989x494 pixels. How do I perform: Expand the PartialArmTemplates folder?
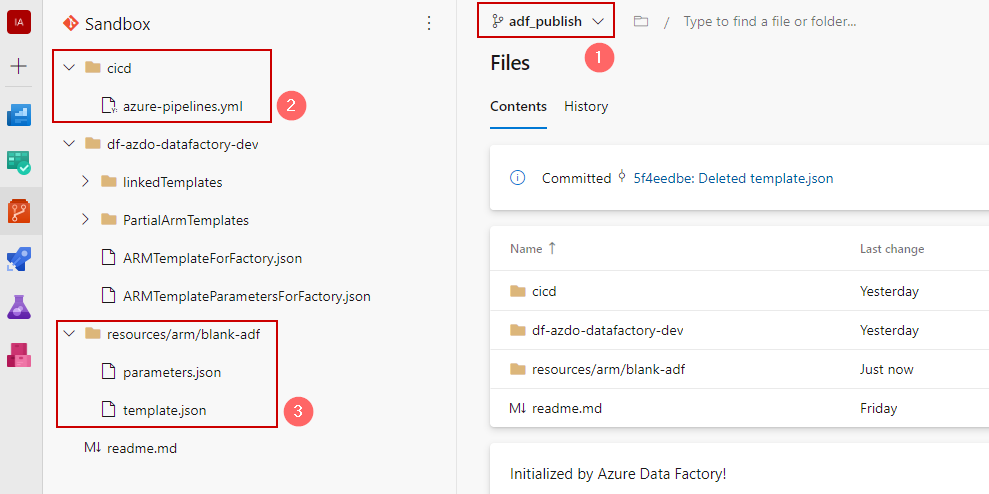click(86, 220)
